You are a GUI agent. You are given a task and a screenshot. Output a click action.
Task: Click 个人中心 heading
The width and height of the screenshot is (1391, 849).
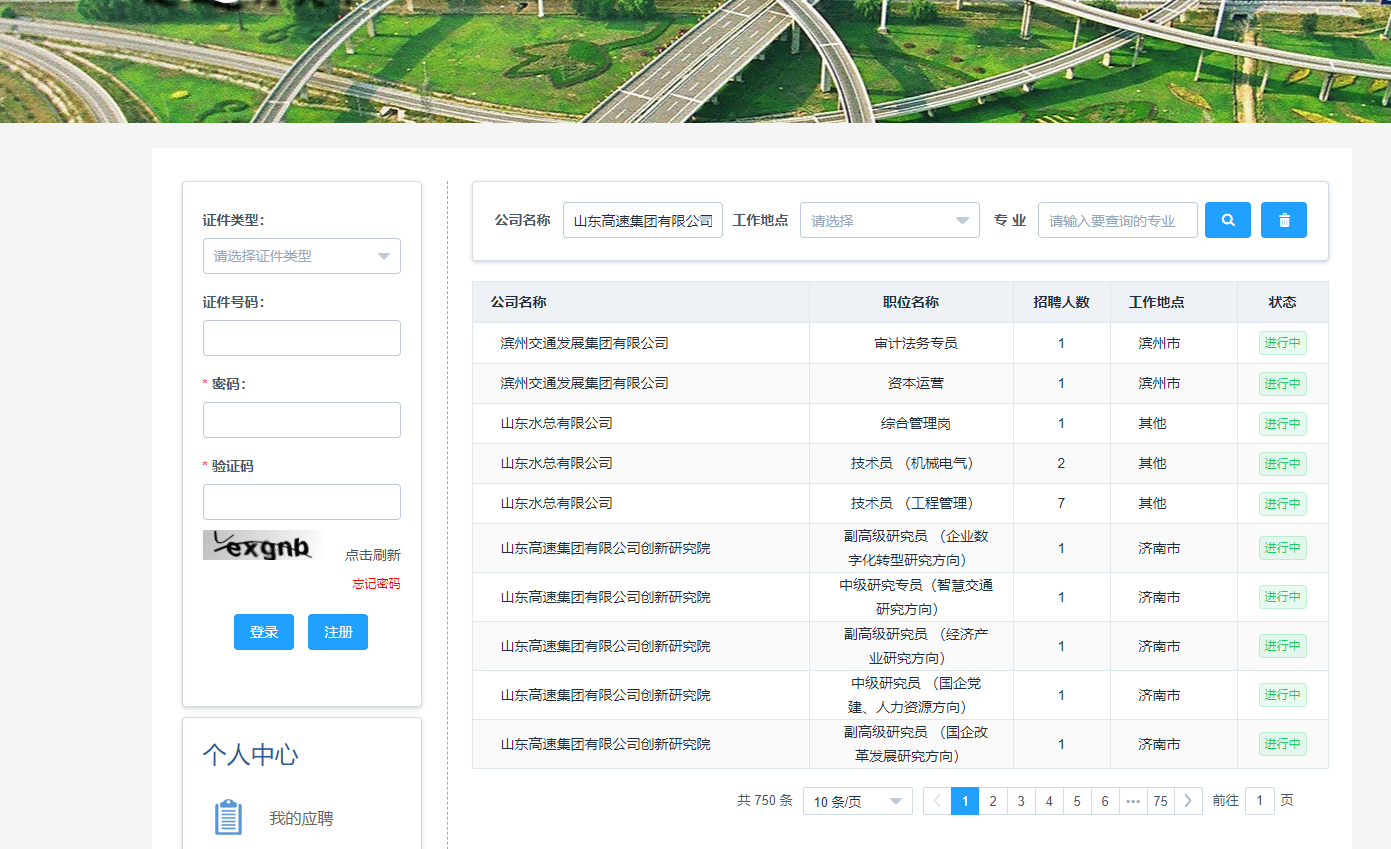pyautogui.click(x=250, y=754)
